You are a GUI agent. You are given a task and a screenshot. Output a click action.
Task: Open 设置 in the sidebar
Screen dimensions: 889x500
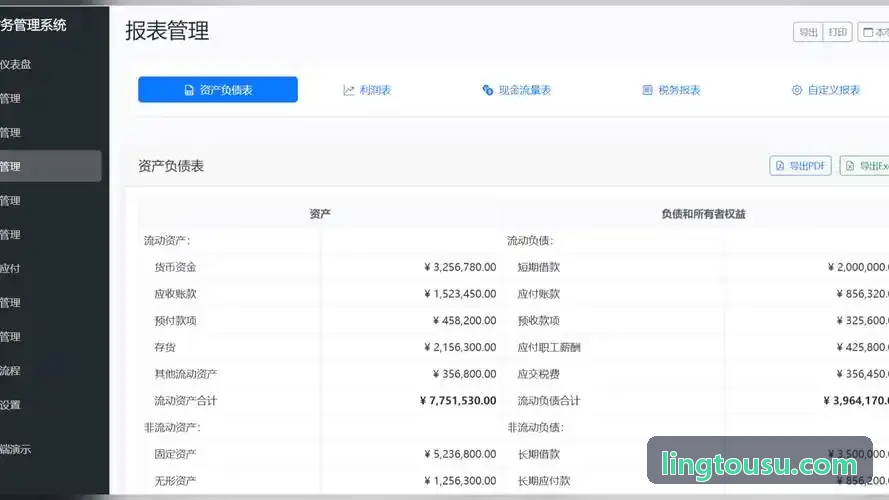[x=10, y=405]
